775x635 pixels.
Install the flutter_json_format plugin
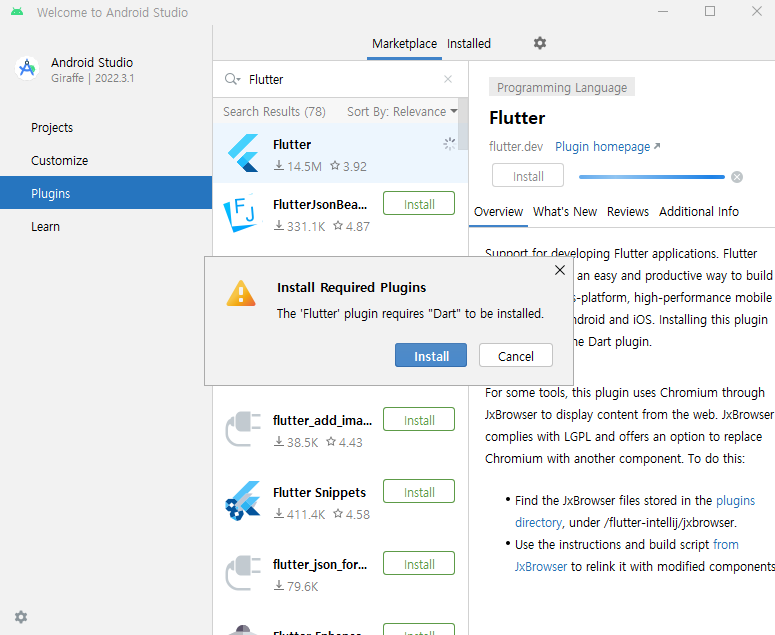pyautogui.click(x=419, y=564)
